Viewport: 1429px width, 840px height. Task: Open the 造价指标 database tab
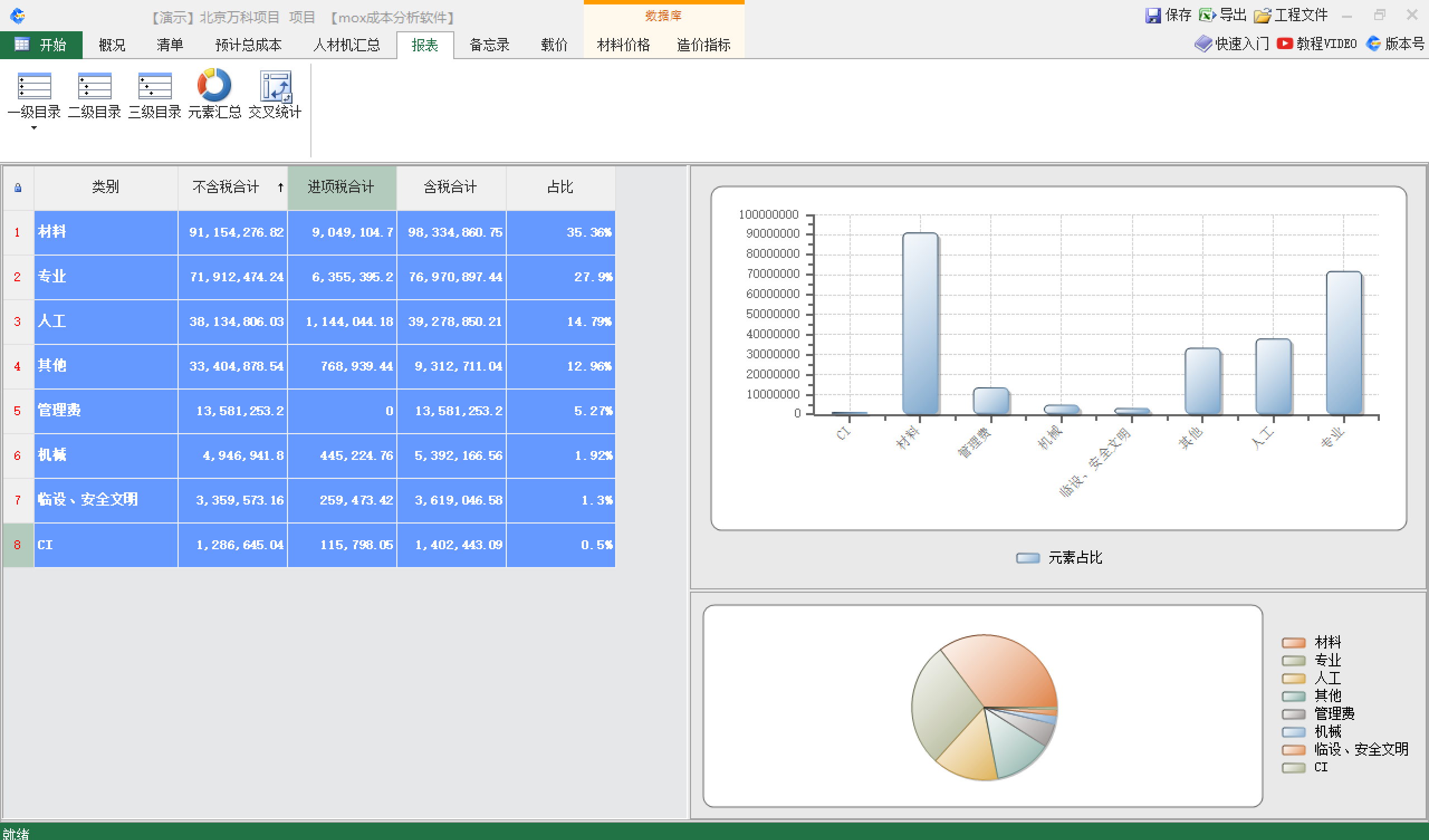[703, 45]
